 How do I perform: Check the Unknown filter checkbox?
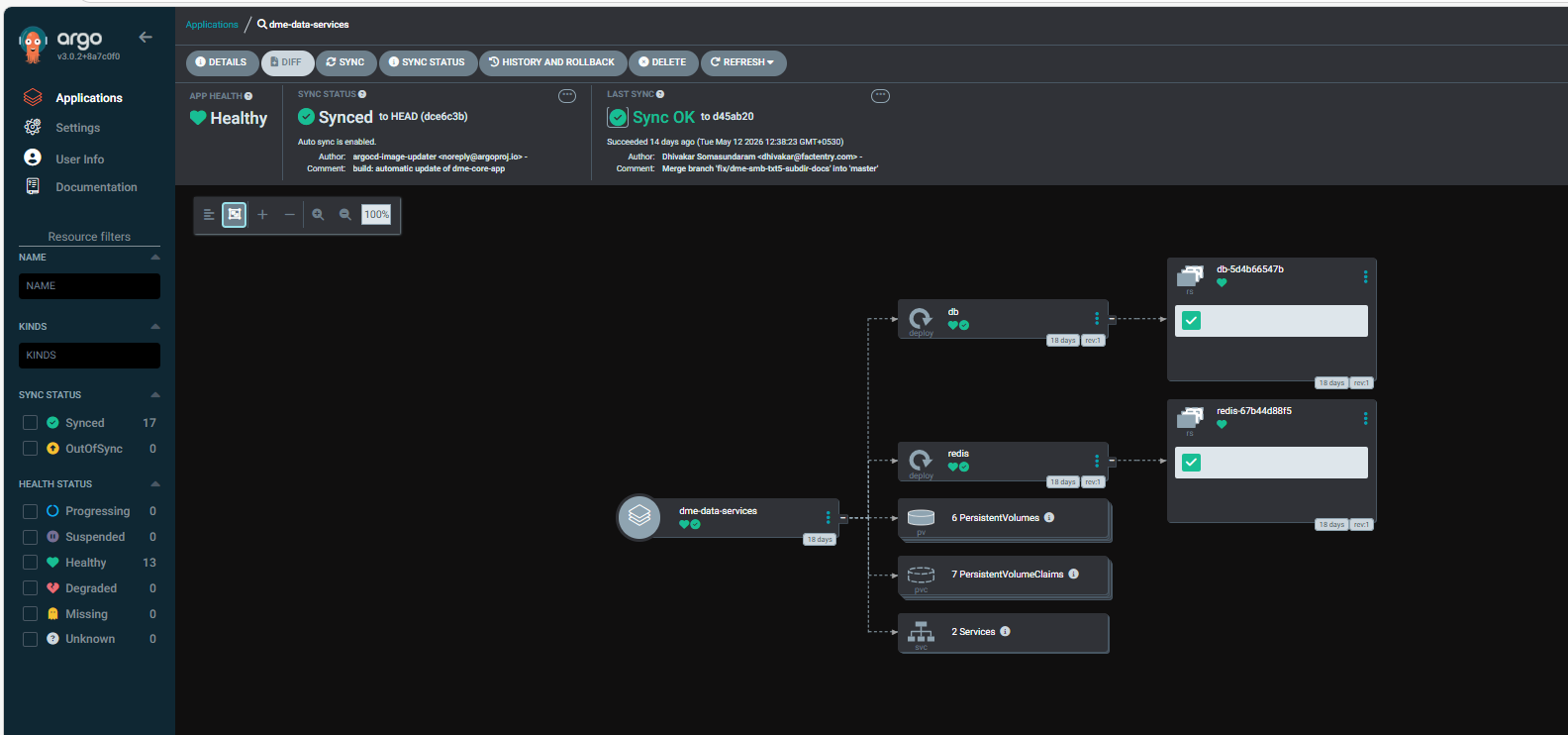coord(30,639)
